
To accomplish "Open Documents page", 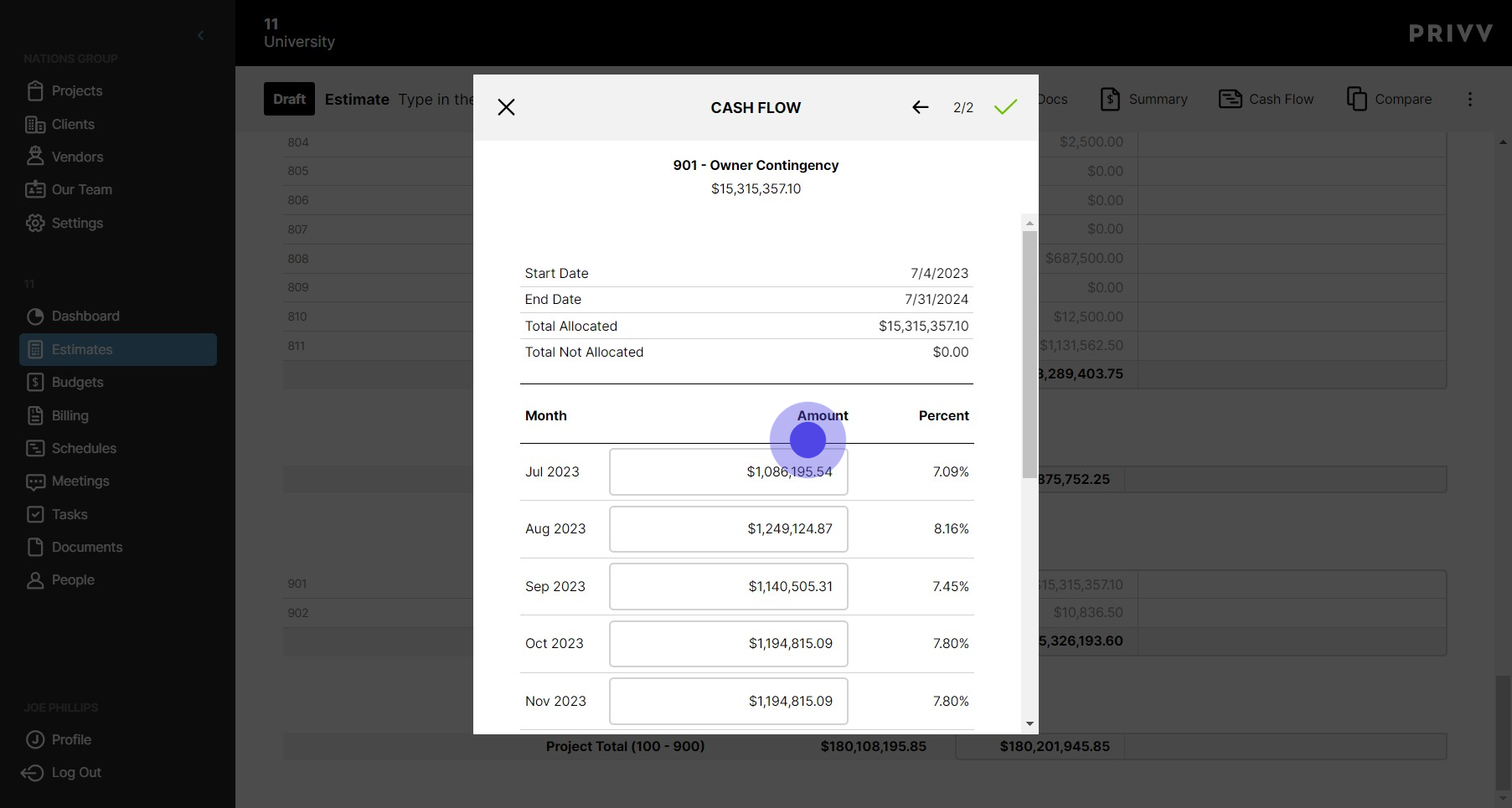I will pyautogui.click(x=87, y=547).
